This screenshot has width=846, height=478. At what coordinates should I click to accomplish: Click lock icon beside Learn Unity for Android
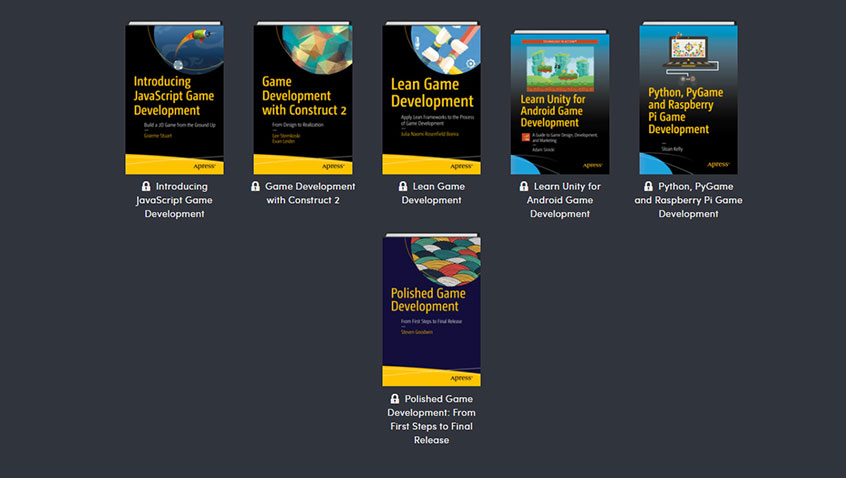523,186
